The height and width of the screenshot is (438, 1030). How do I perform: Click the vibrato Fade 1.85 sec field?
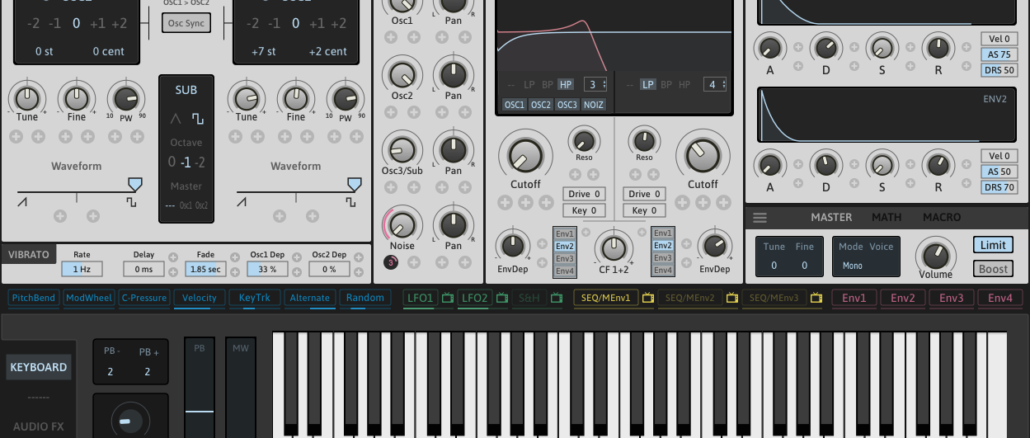(206, 269)
